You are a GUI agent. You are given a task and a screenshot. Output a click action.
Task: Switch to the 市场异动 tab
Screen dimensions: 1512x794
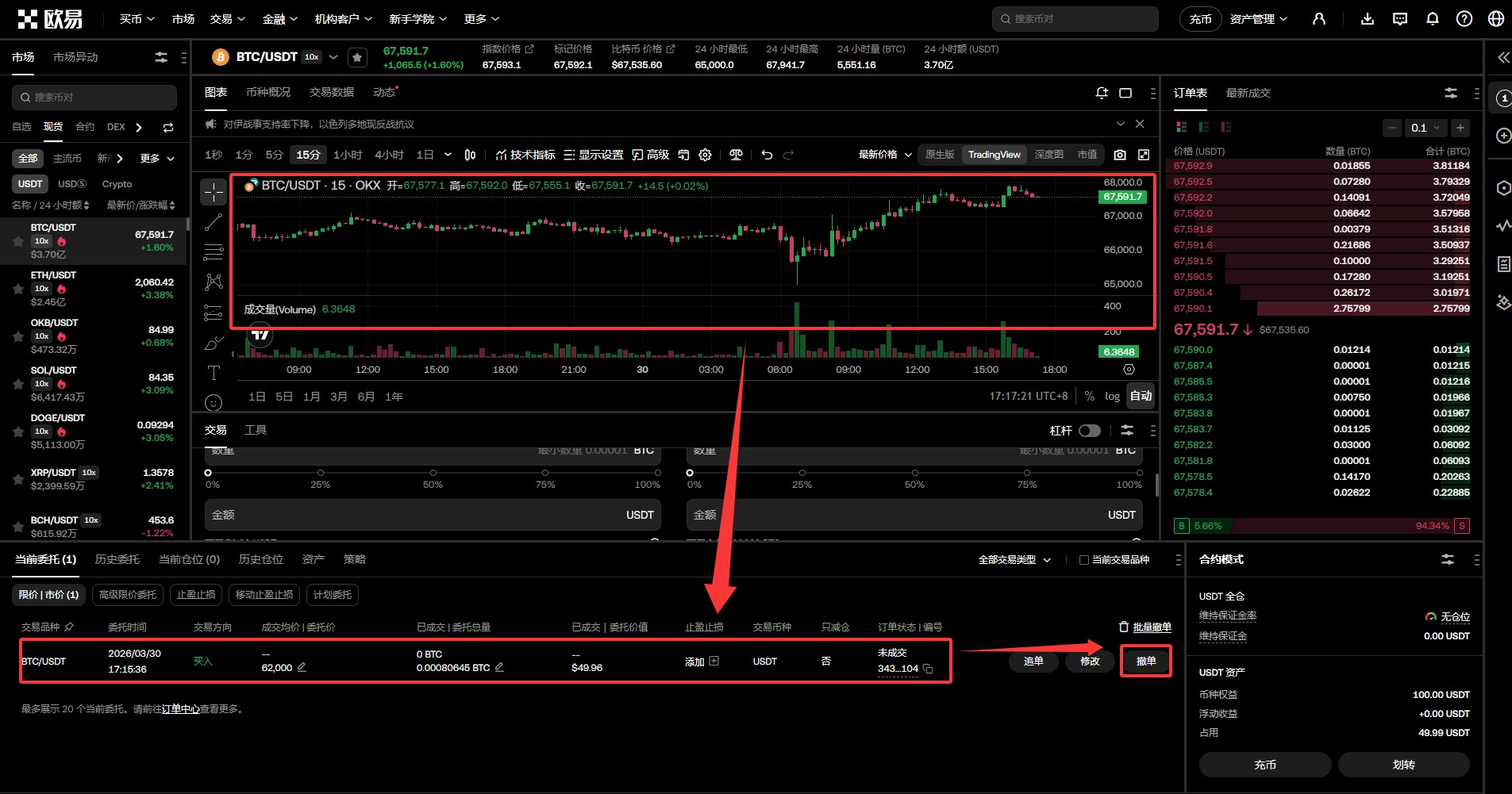pos(75,57)
